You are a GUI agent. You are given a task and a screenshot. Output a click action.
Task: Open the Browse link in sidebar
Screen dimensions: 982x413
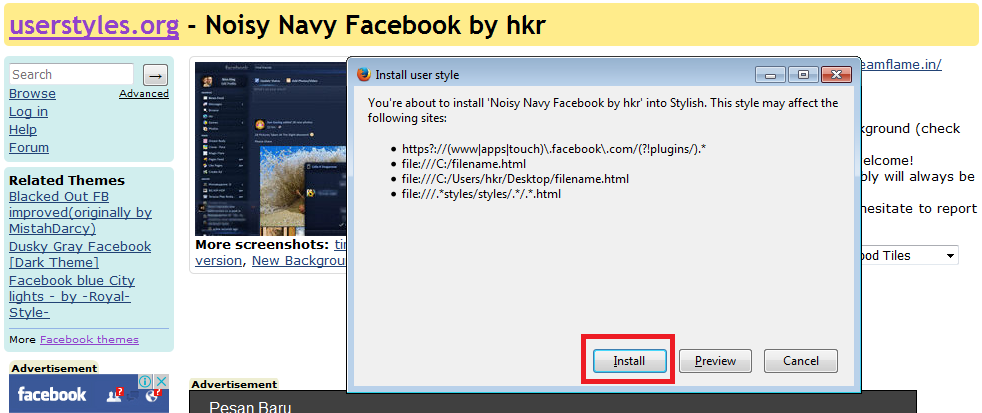coord(32,93)
